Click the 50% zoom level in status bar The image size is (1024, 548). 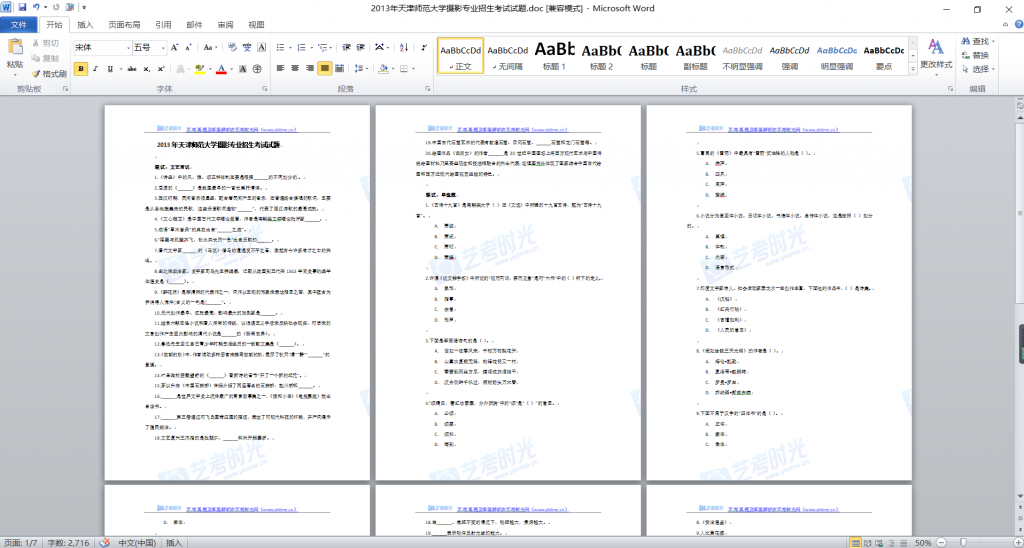(x=924, y=542)
